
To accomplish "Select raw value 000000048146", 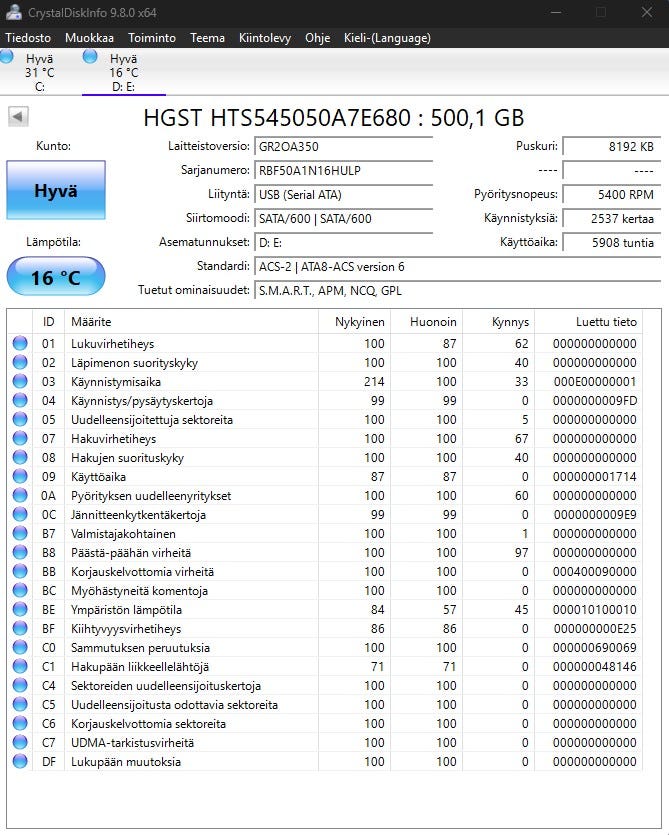I will pyautogui.click(x=594, y=667).
